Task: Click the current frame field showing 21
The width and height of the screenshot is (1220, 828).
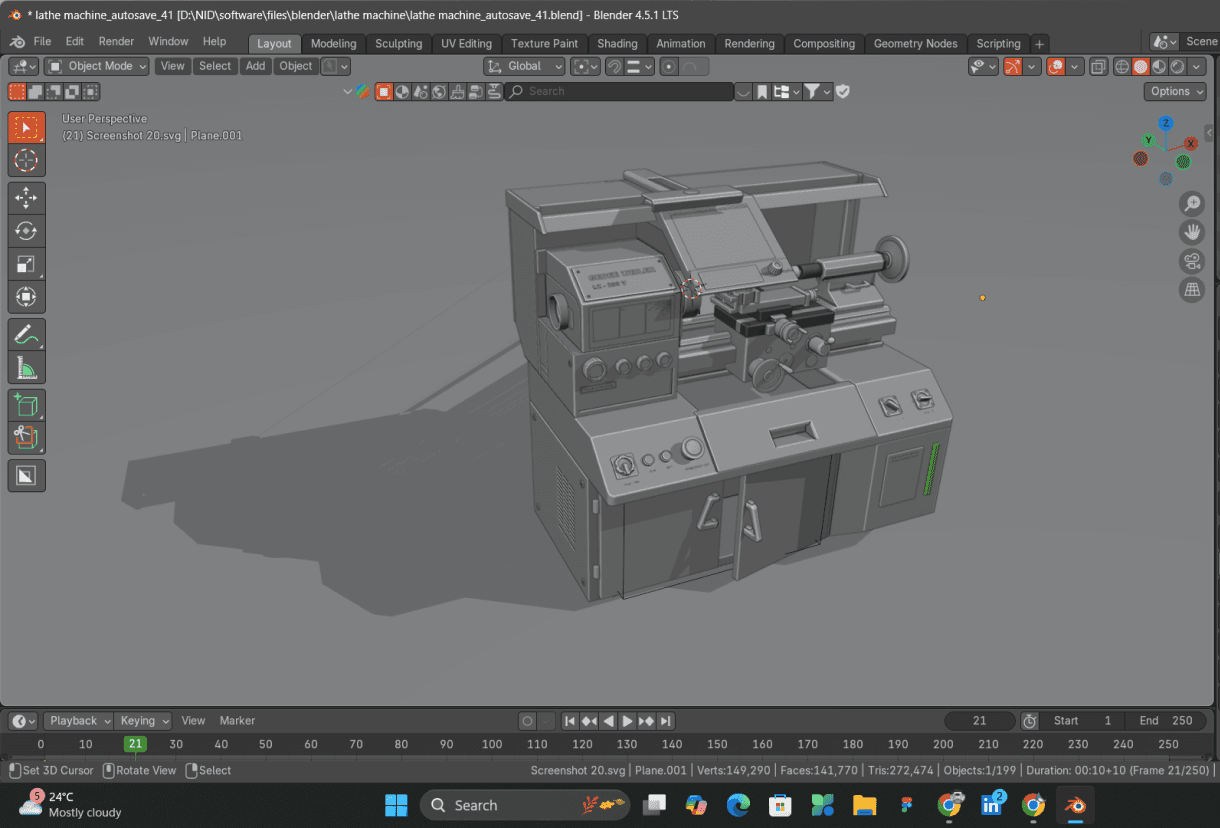Action: pyautogui.click(x=980, y=721)
